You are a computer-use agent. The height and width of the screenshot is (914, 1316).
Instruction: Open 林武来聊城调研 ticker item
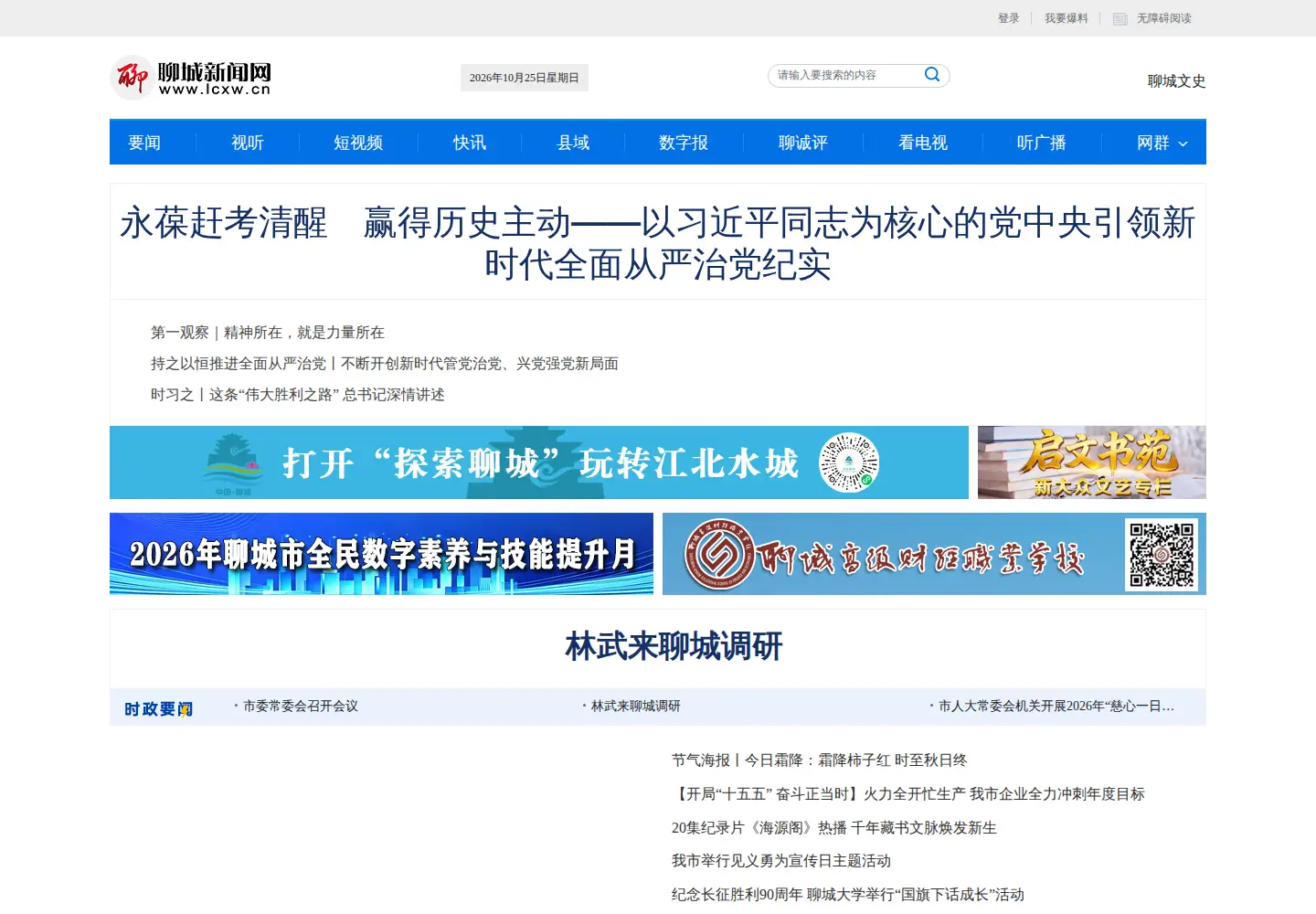(x=636, y=707)
